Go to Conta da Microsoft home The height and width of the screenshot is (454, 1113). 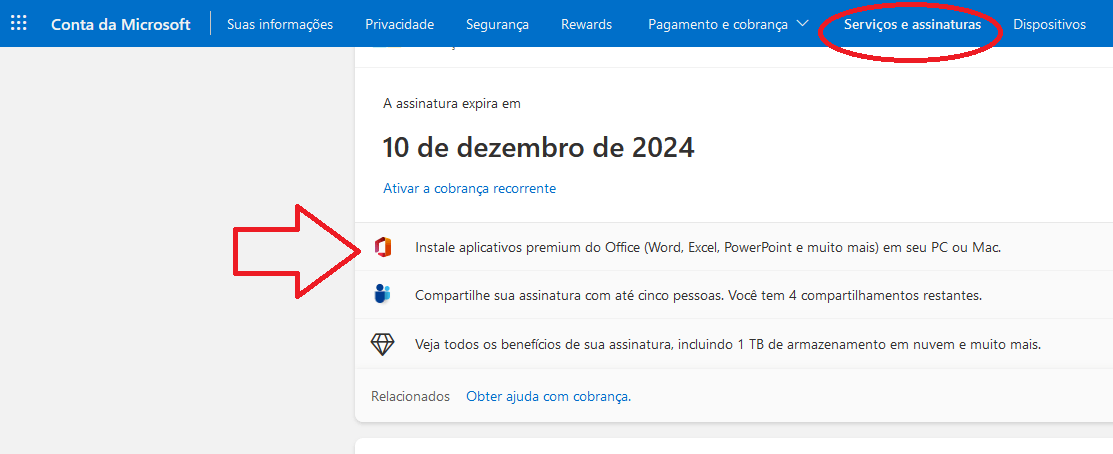121,24
